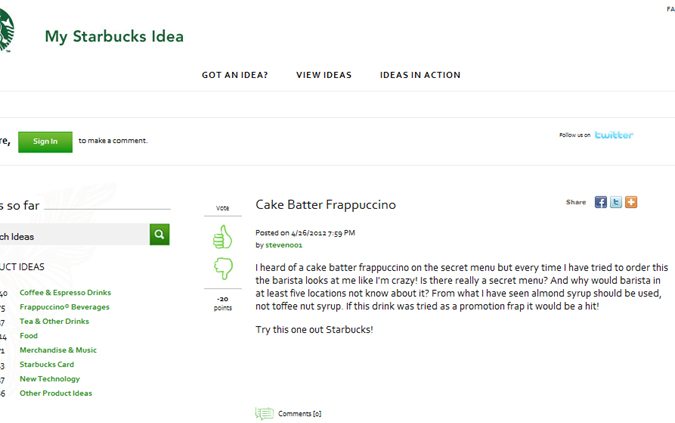Open steven001 user profile link
675x423 pixels.
click(x=284, y=245)
